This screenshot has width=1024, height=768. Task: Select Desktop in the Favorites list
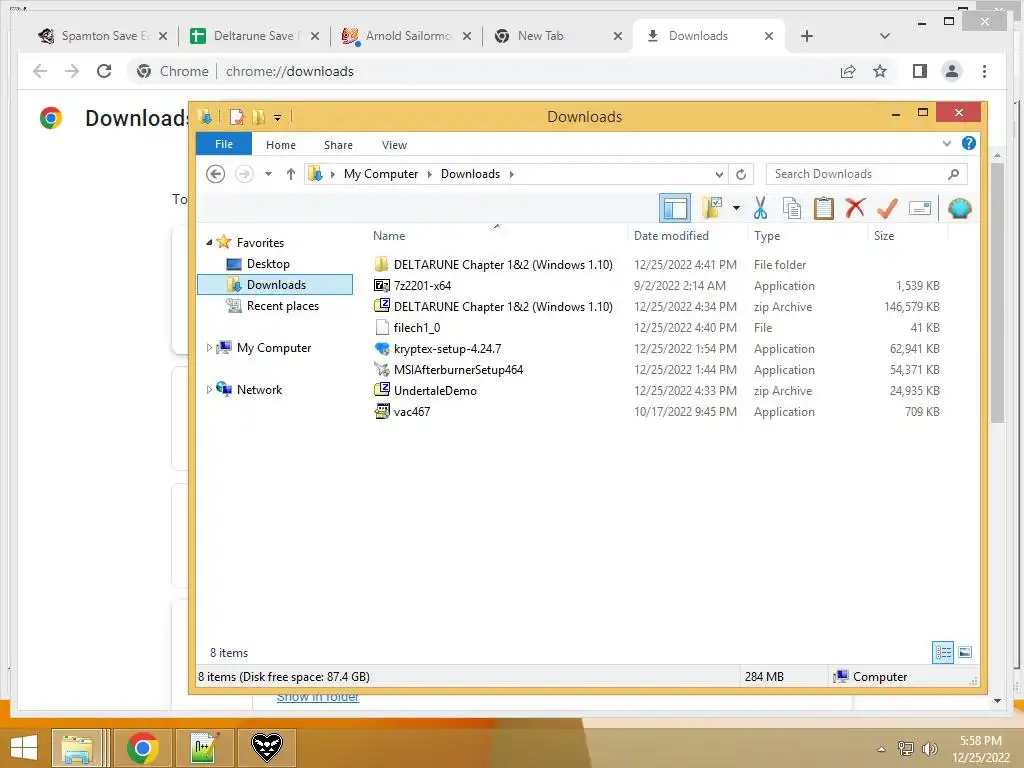268,264
